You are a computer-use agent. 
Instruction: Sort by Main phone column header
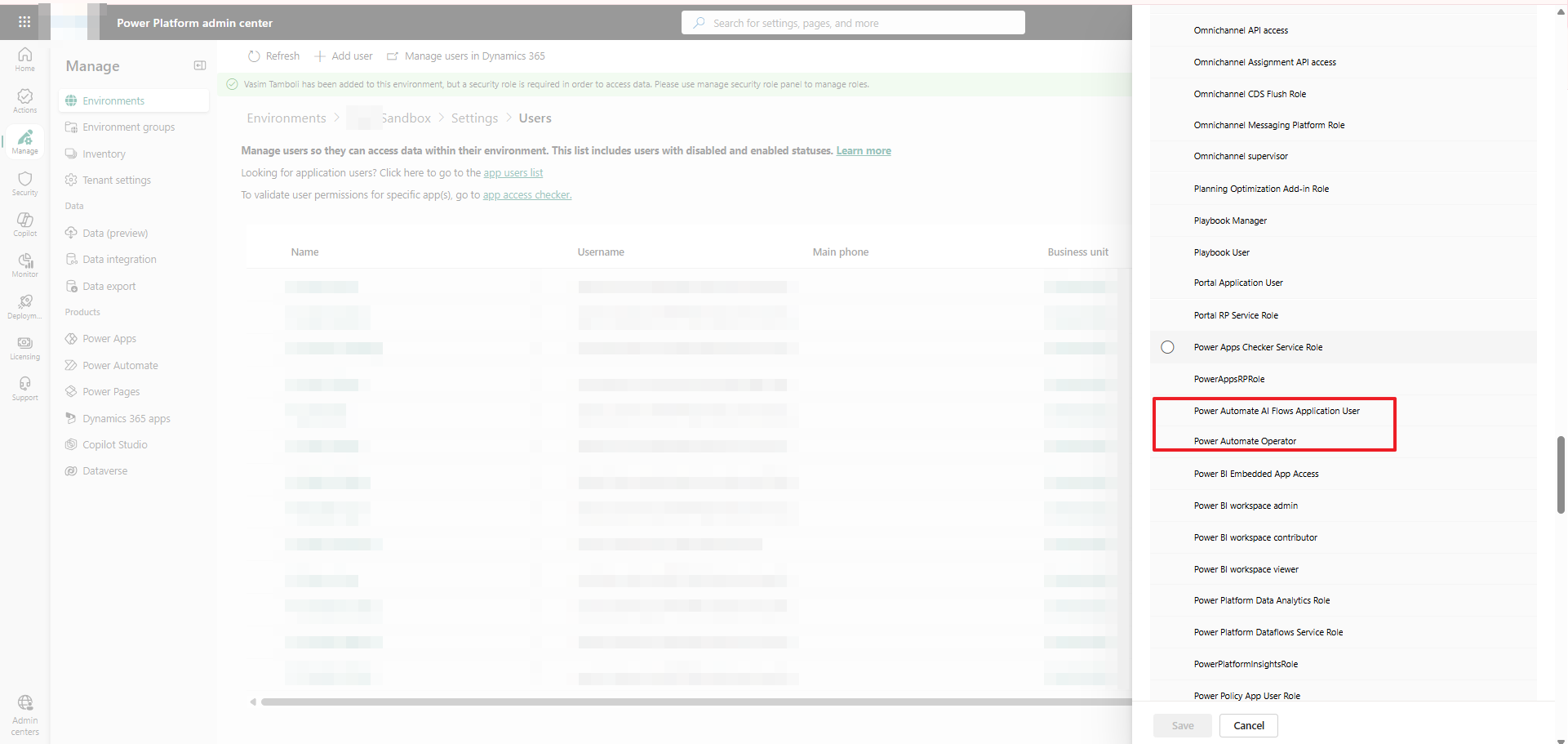[x=841, y=252]
